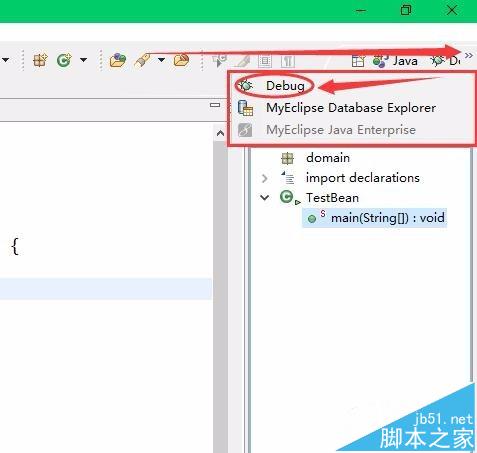Click the highlighted current line in editor
This screenshot has height=453, width=477.
106,289
